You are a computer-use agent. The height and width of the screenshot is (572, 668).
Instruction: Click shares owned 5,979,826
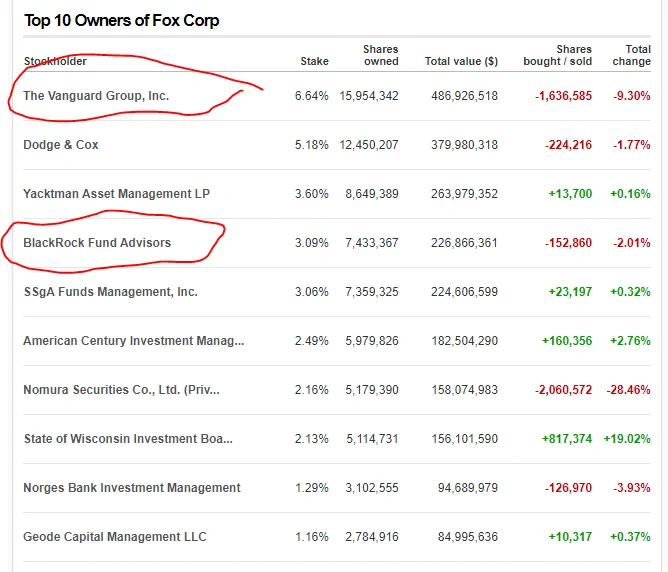(372, 341)
